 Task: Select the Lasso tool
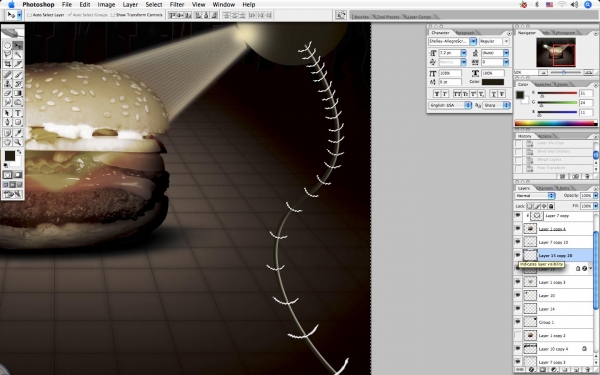[x=7, y=55]
